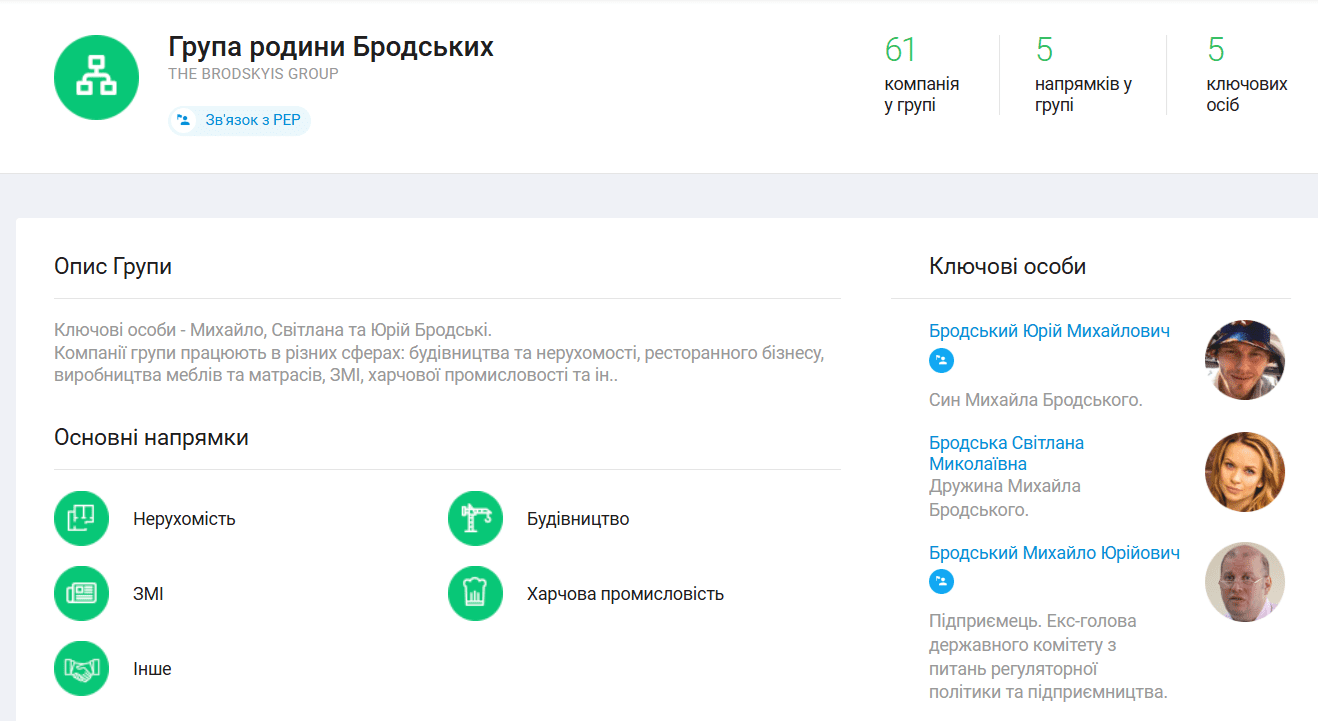This screenshot has width=1318, height=721.
Task: Click the Інше handshake icon
Action: coord(81,668)
